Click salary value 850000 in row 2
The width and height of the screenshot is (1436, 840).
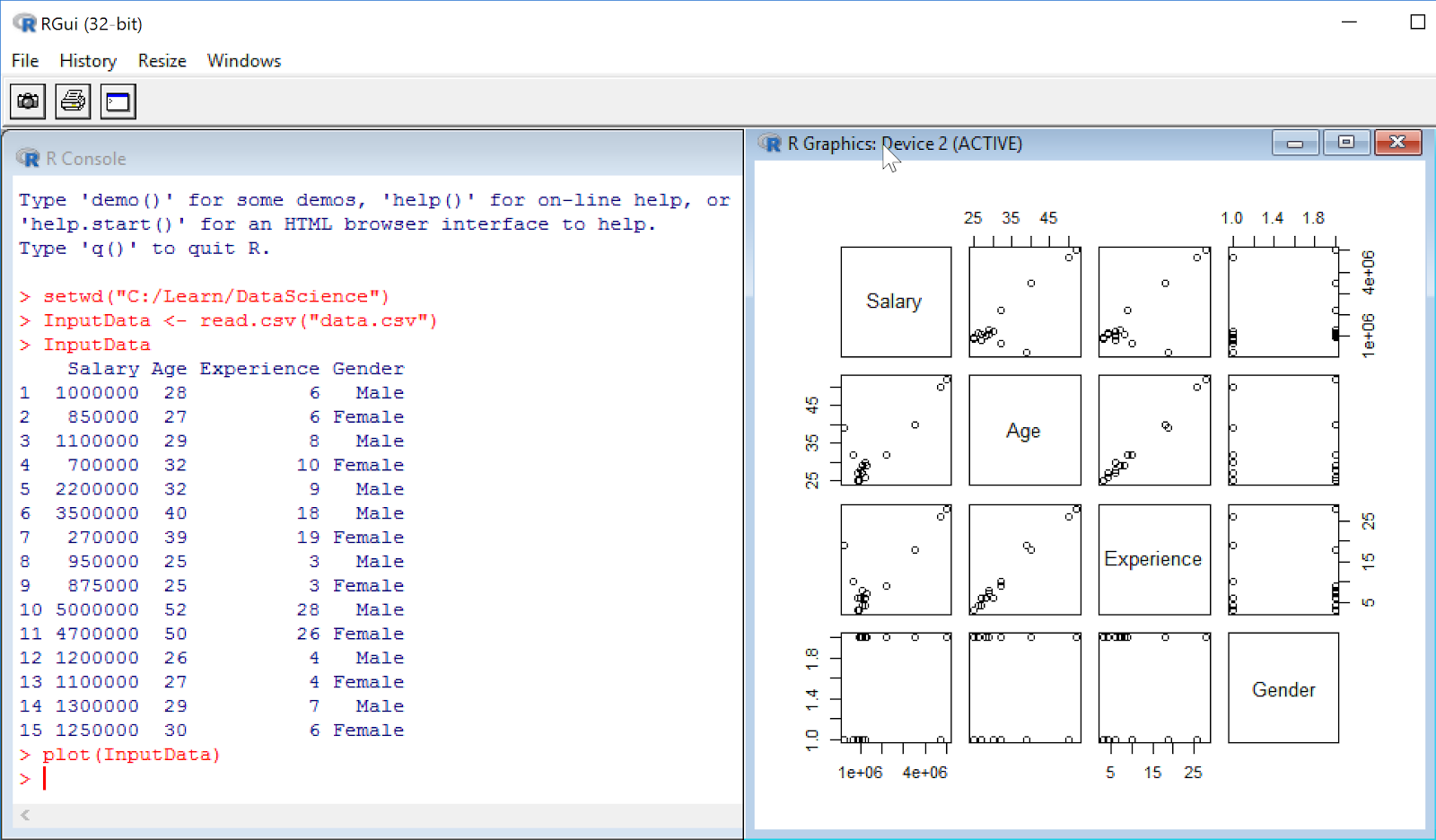pyautogui.click(x=103, y=417)
